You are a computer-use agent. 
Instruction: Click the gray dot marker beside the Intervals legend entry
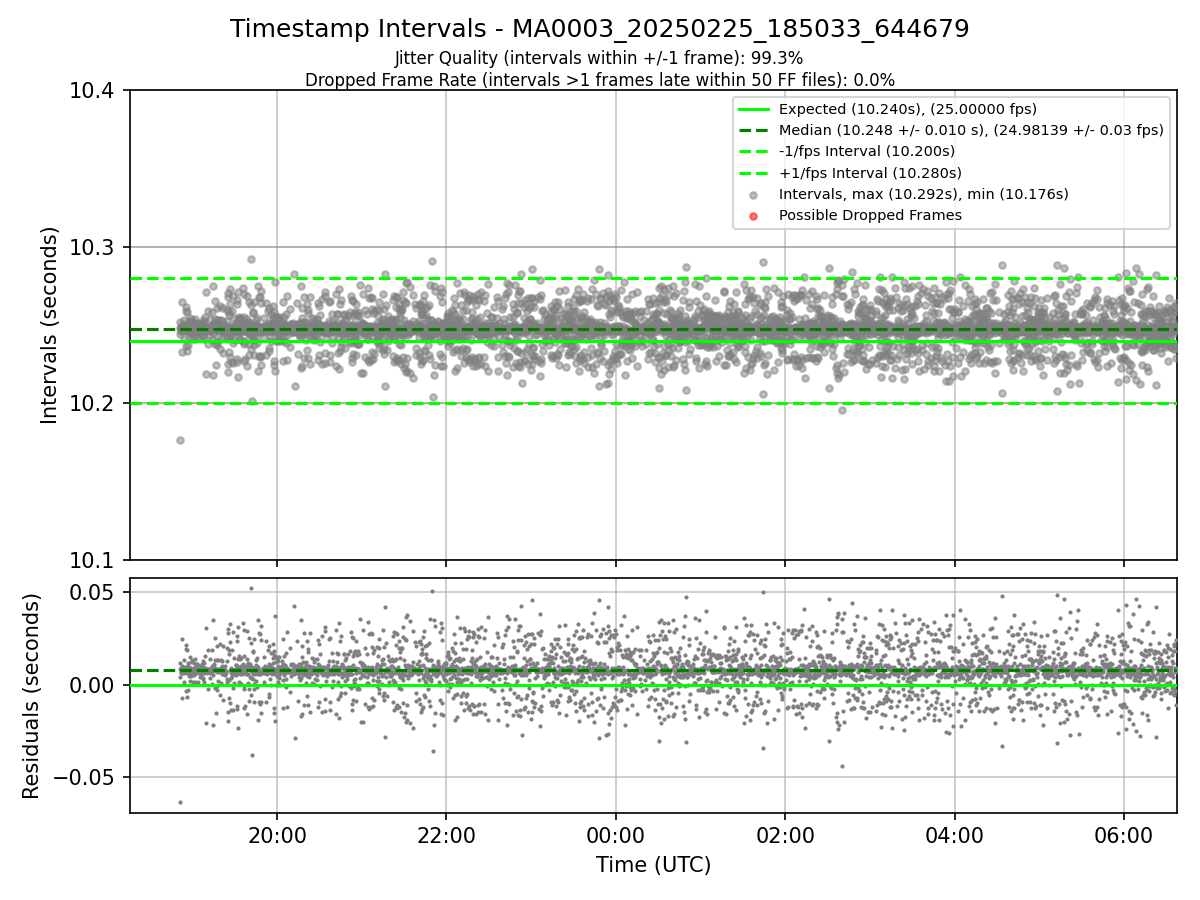click(754, 195)
